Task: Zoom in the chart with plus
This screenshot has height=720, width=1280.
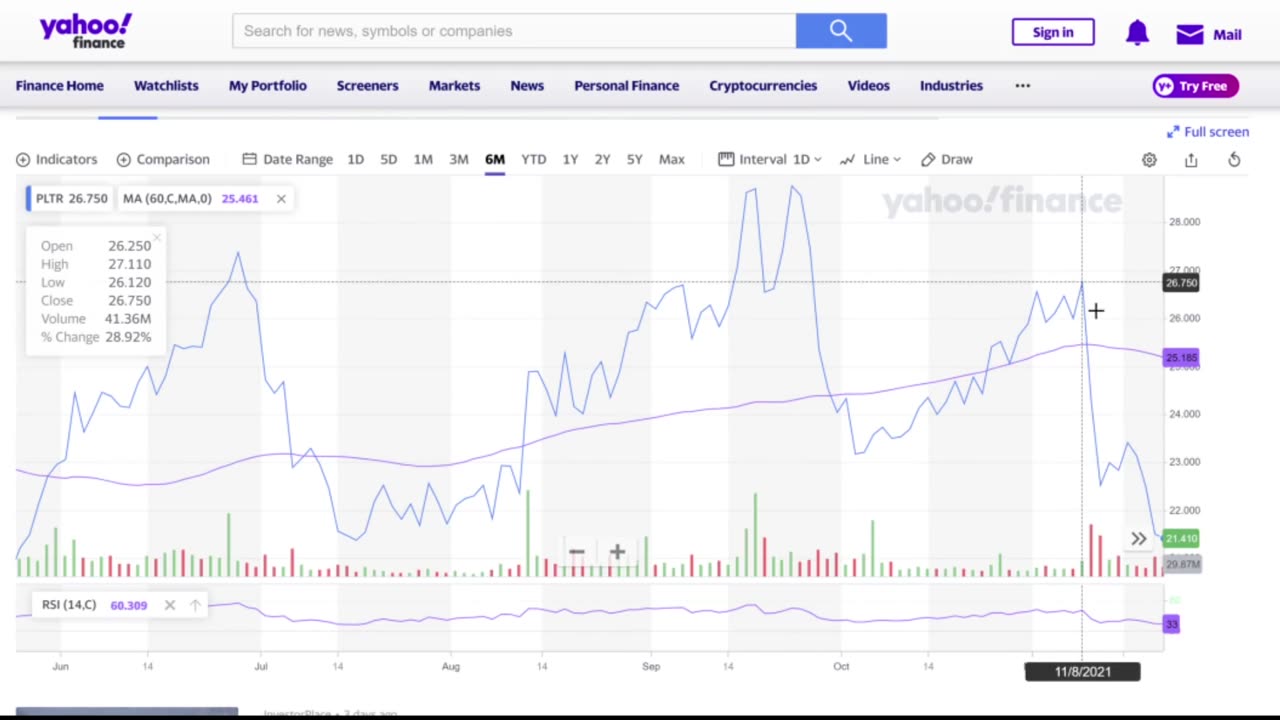Action: point(617,552)
